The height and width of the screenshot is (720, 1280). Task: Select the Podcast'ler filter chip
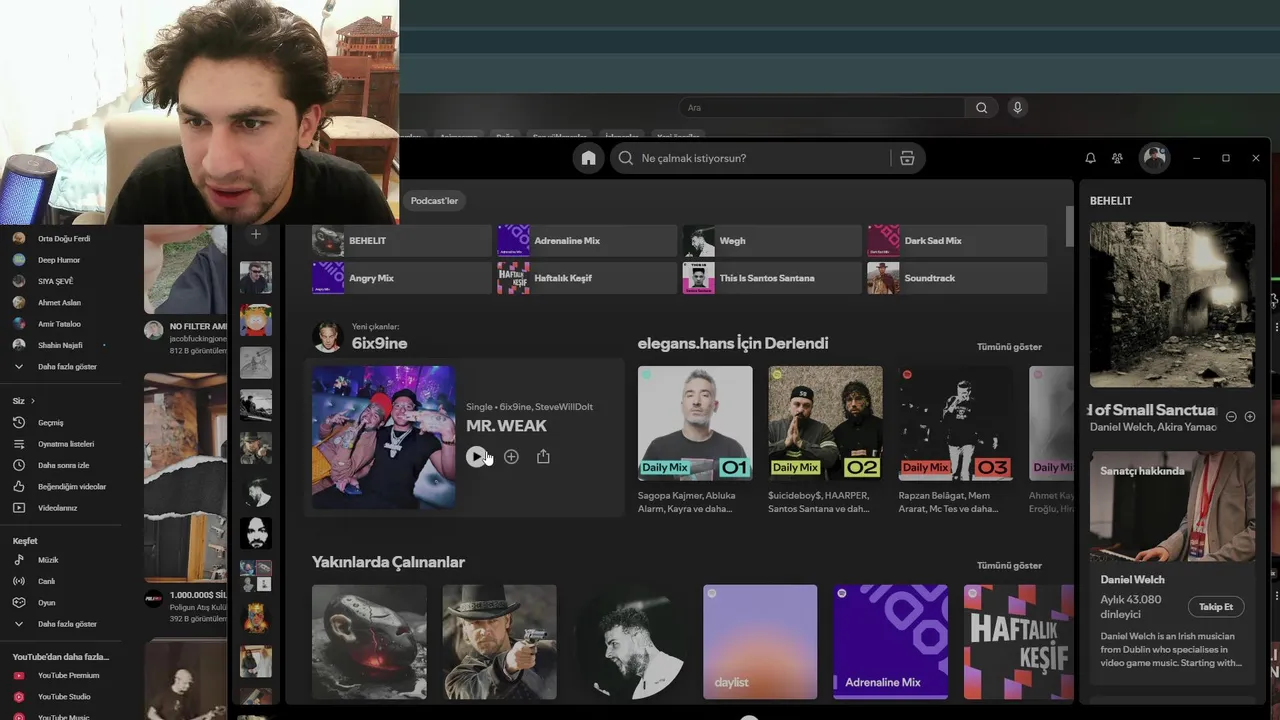[x=434, y=201]
